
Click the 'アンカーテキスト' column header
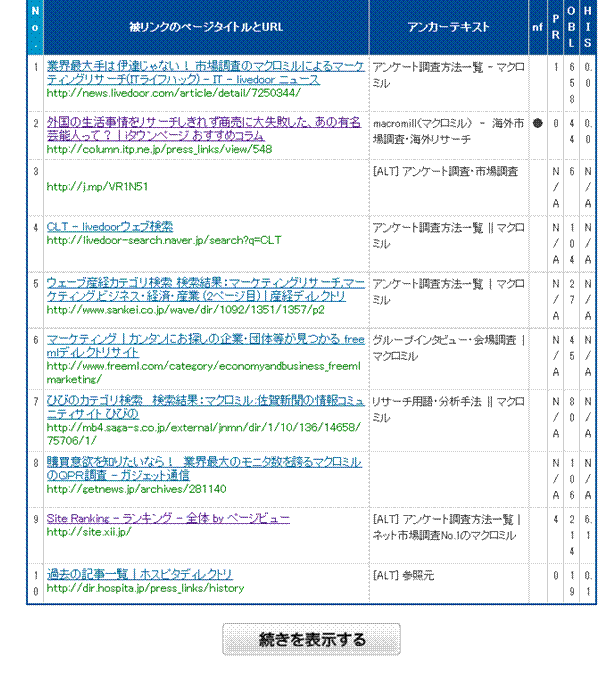pos(448,27)
